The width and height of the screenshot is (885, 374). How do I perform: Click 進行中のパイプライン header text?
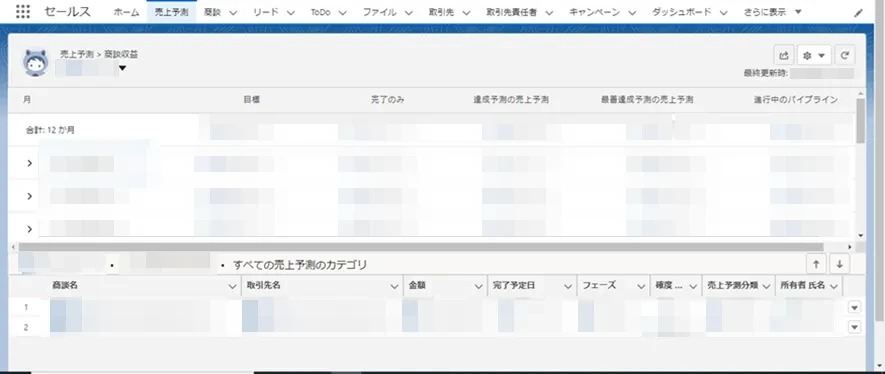796,100
